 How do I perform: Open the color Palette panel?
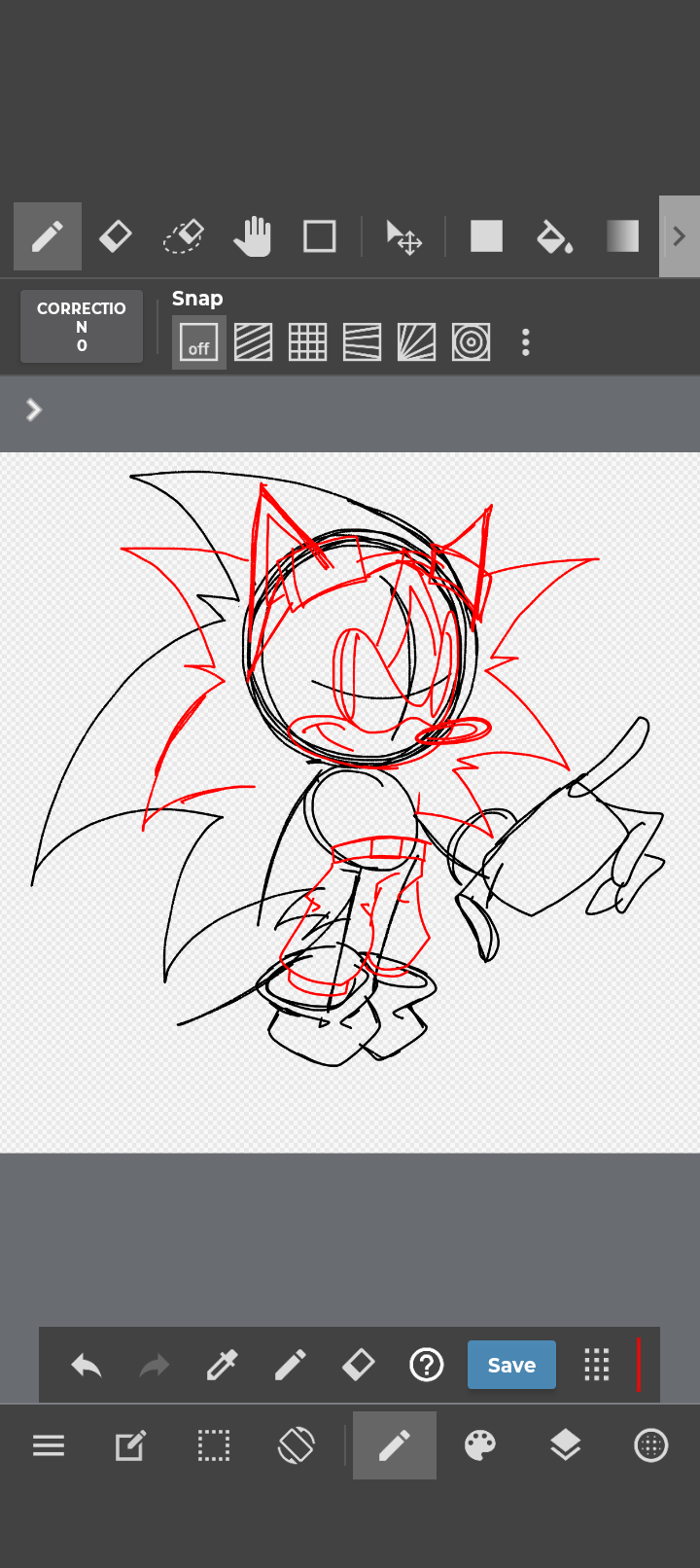coord(480,1446)
